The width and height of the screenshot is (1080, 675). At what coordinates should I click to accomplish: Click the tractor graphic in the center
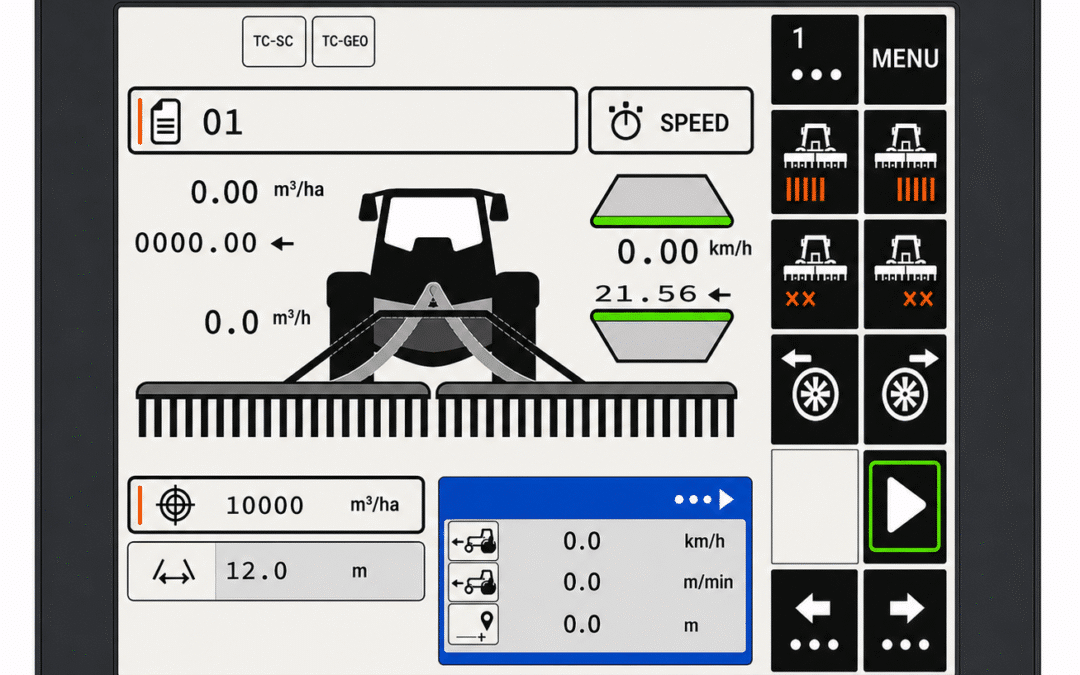[x=433, y=285]
